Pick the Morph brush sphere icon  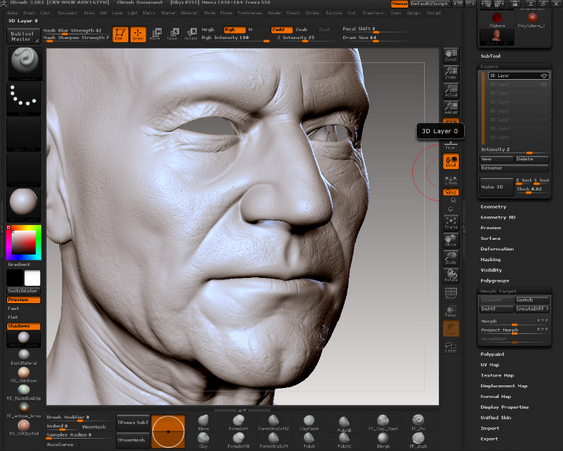pyautogui.click(x=383, y=440)
